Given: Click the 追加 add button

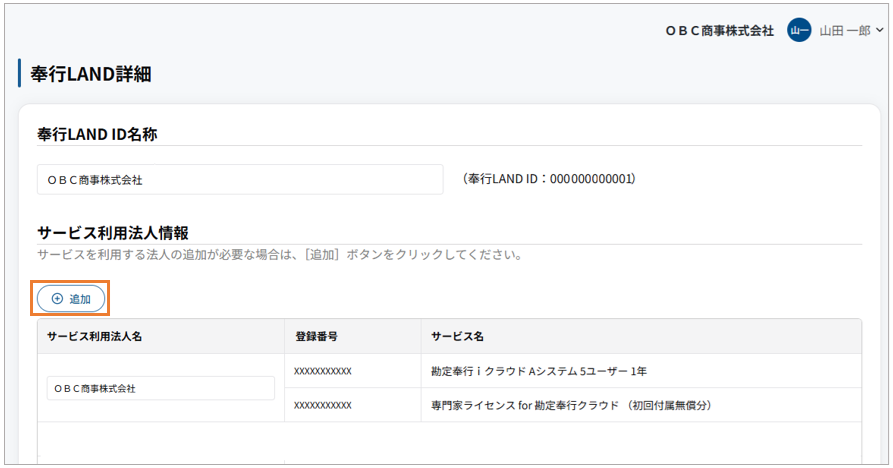Looking at the screenshot, I should coord(71,299).
